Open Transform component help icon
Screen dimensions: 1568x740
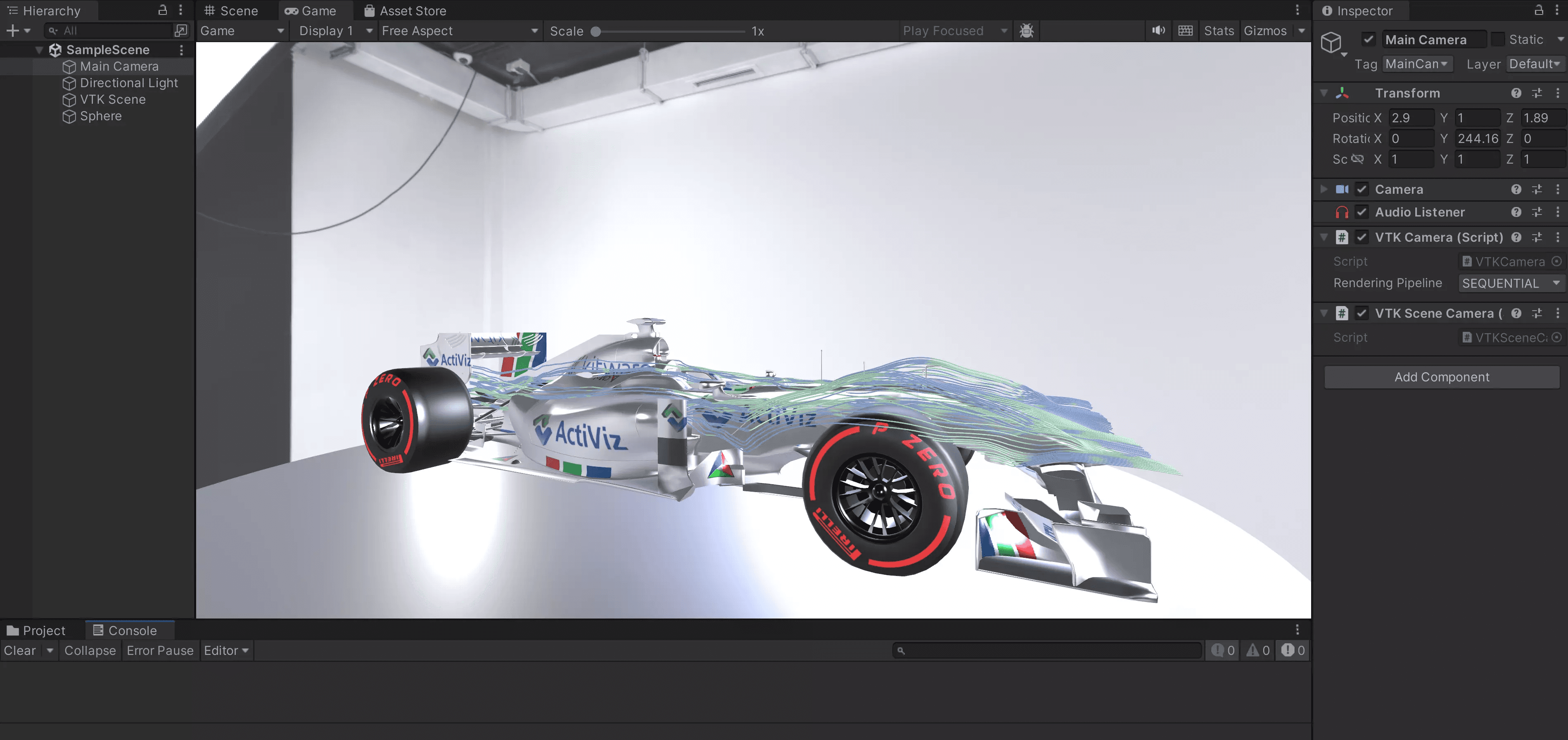coord(1516,93)
